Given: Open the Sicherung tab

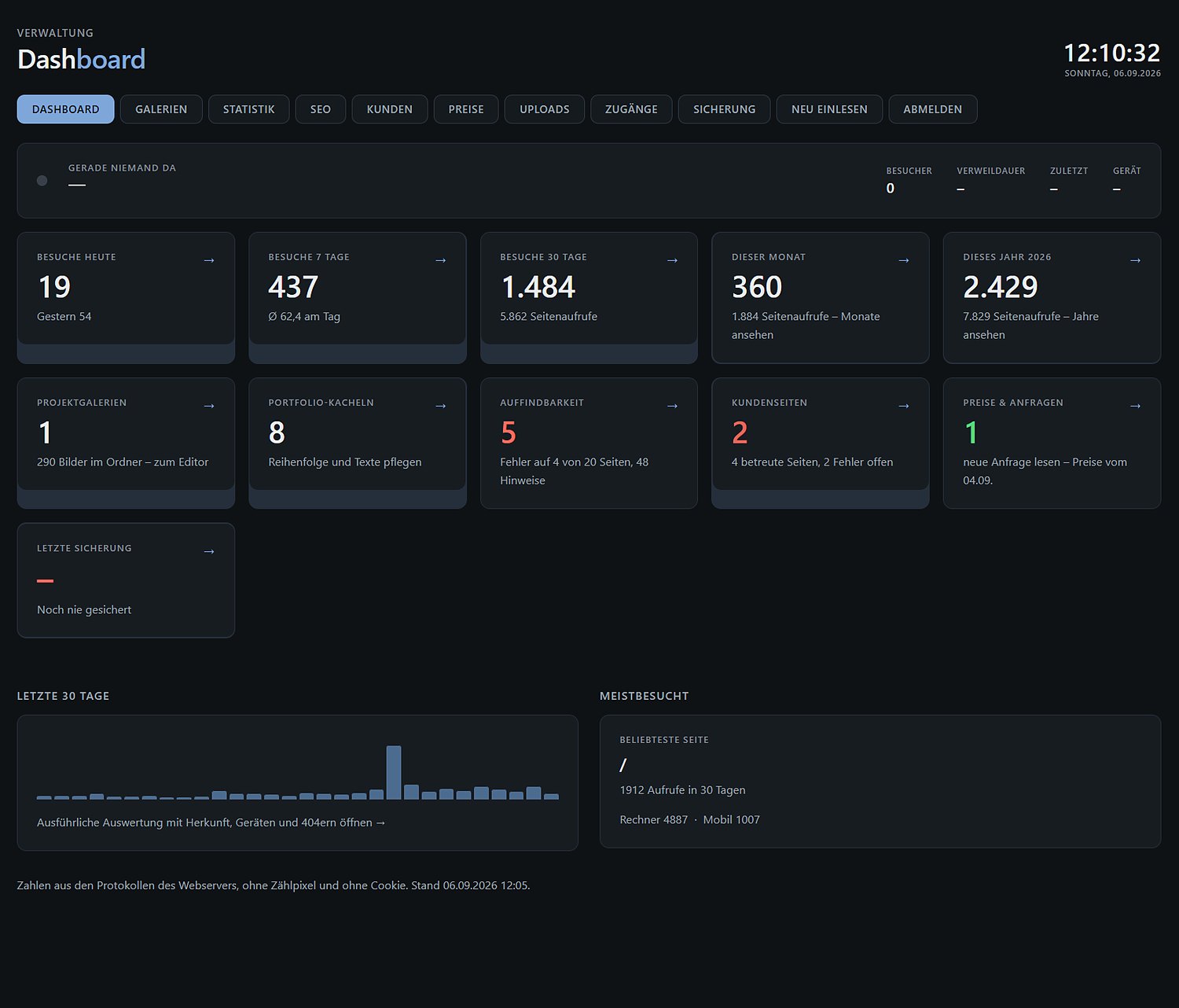Looking at the screenshot, I should [x=724, y=109].
